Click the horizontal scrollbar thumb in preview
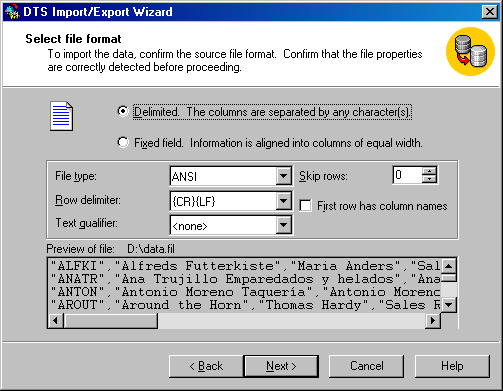The image size is (503, 391). pyautogui.click(x=110, y=320)
